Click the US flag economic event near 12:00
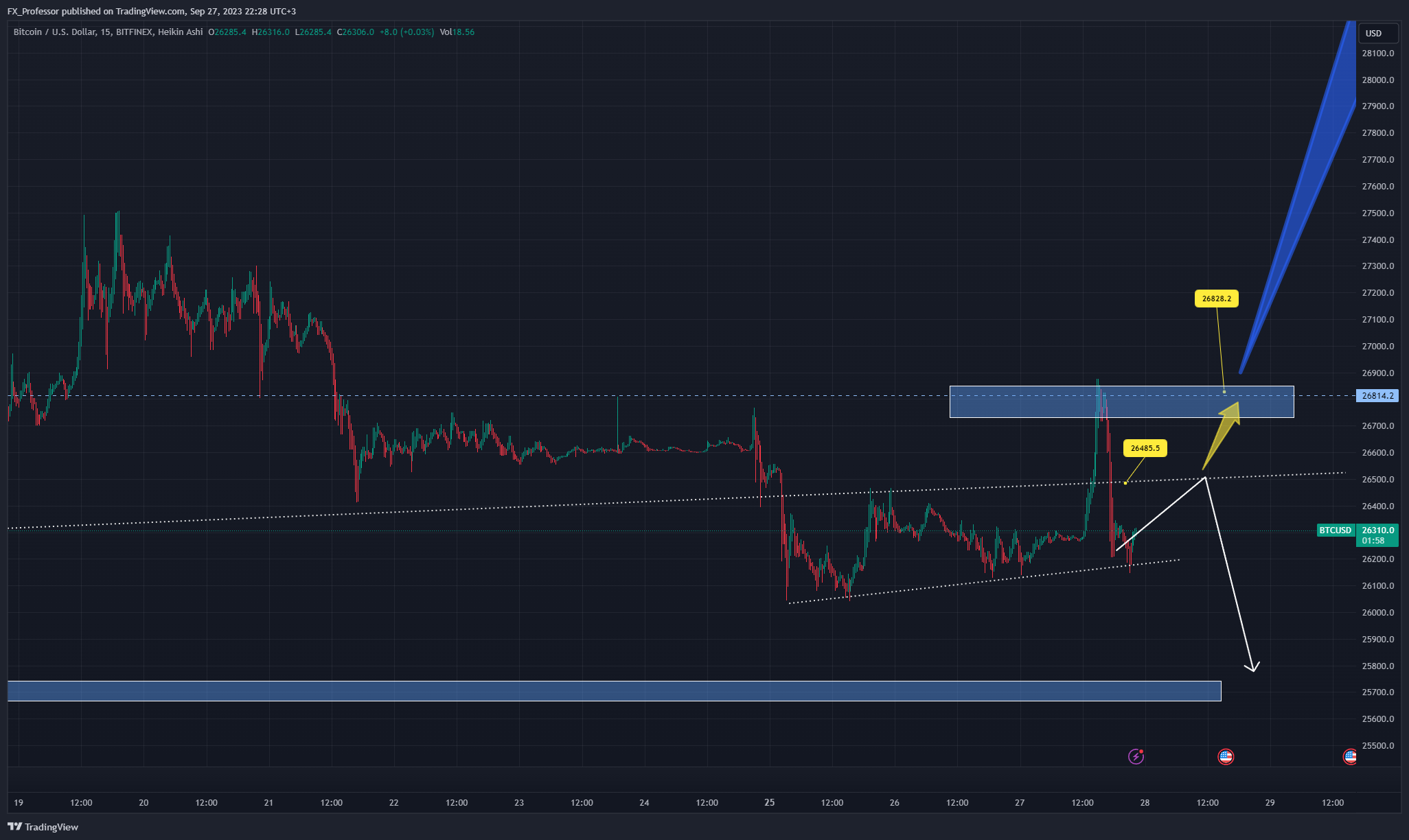 1226,756
